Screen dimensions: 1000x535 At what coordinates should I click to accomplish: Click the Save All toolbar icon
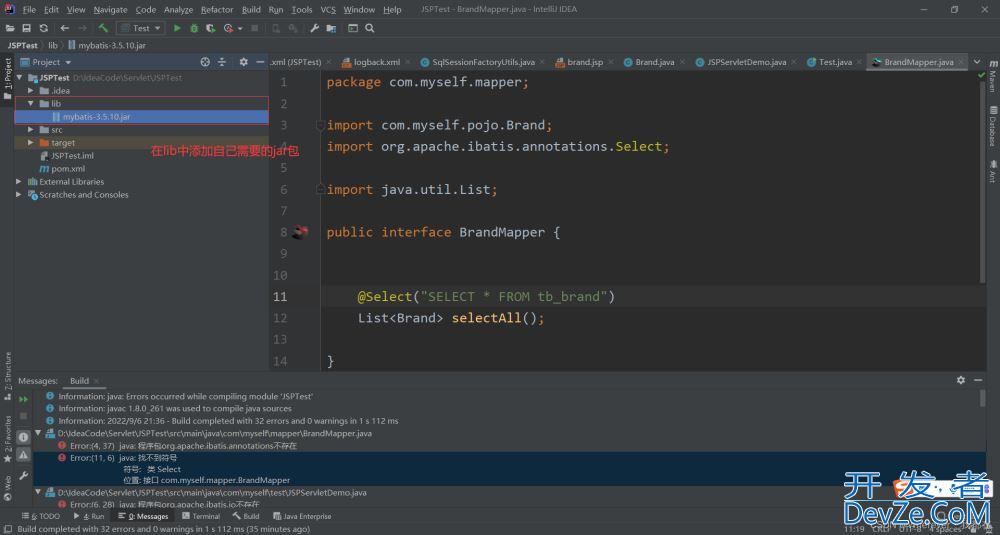click(x=27, y=28)
